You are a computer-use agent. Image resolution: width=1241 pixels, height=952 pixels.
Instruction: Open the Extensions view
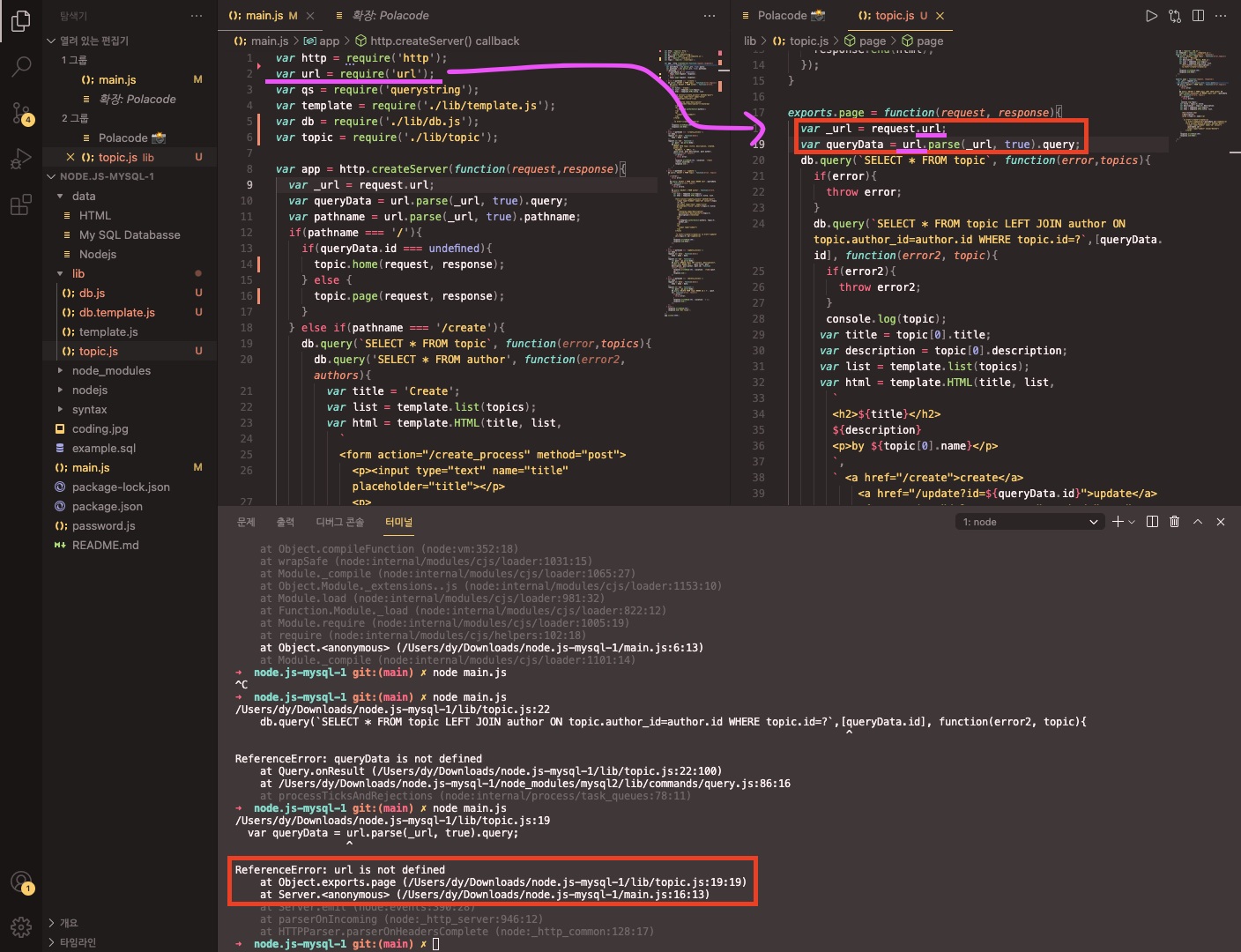click(x=21, y=205)
